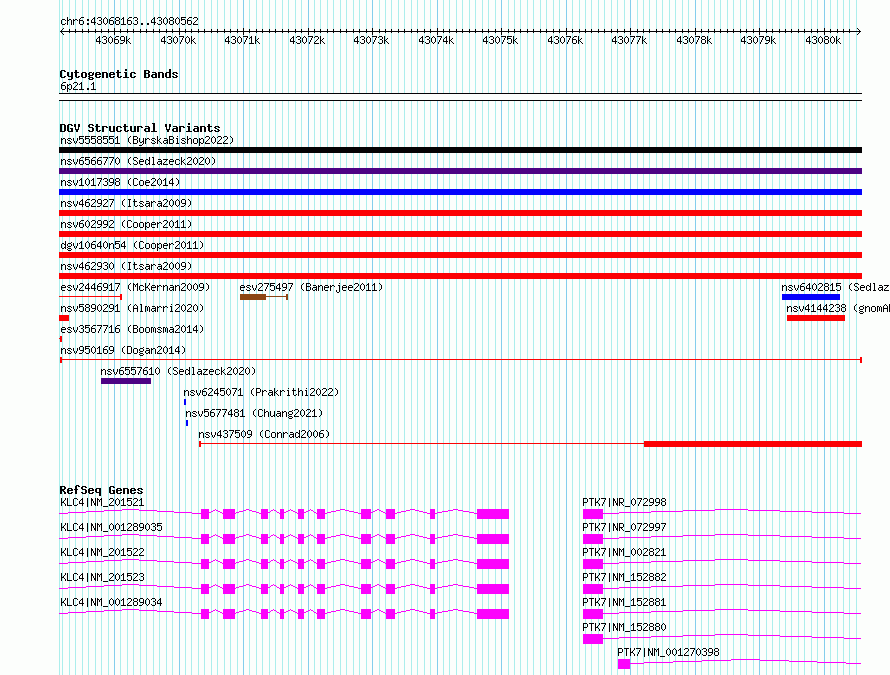Click the PTK7|NM_001270398 first exon block
This screenshot has height=675, width=890.
coord(624,664)
